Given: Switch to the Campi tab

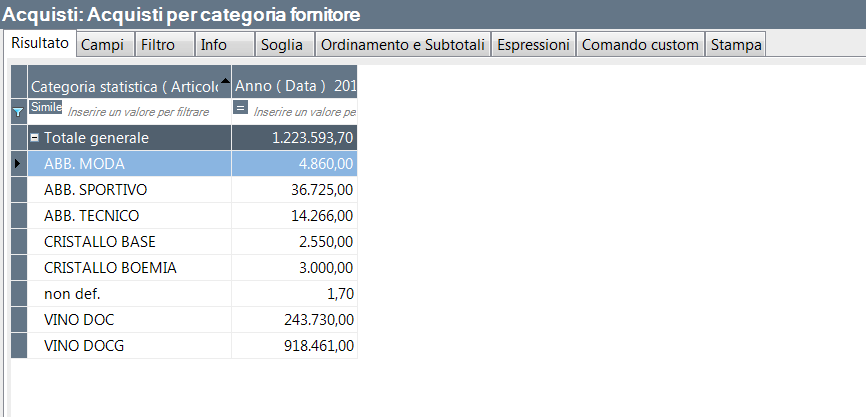Looking at the screenshot, I should coord(102,45).
